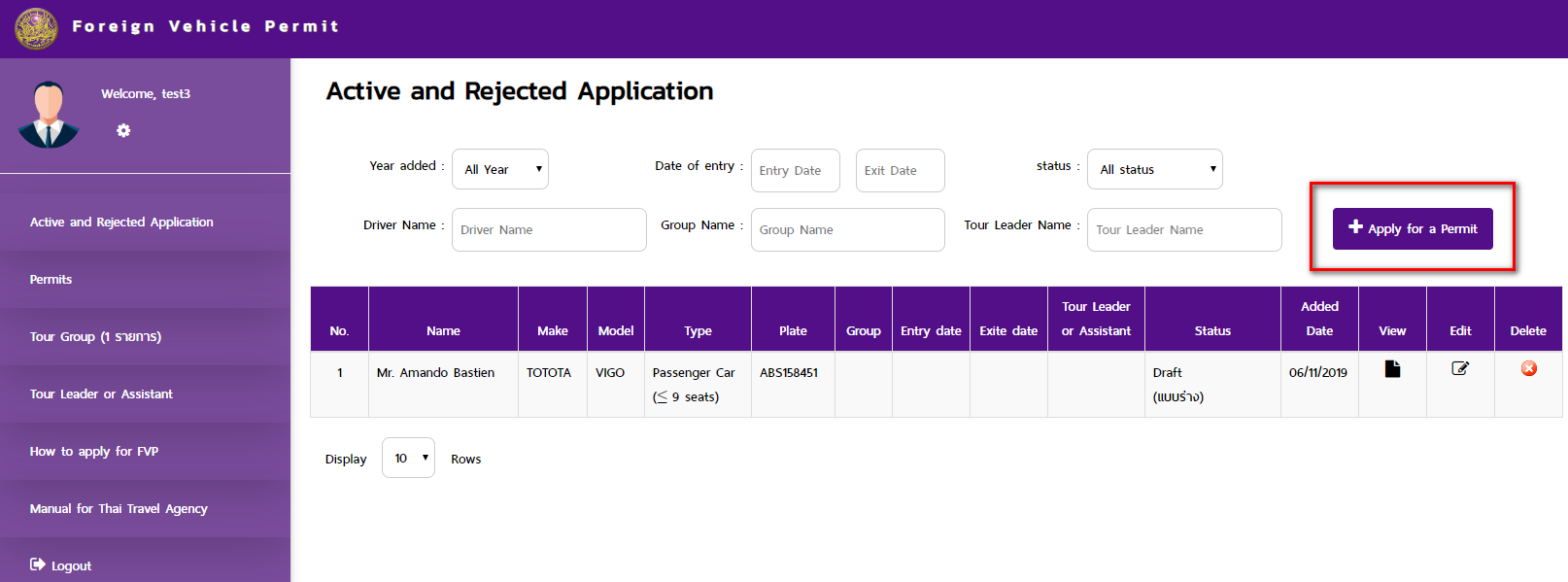Change the Display rows dropdown
This screenshot has width=1568, height=582.
click(x=408, y=458)
